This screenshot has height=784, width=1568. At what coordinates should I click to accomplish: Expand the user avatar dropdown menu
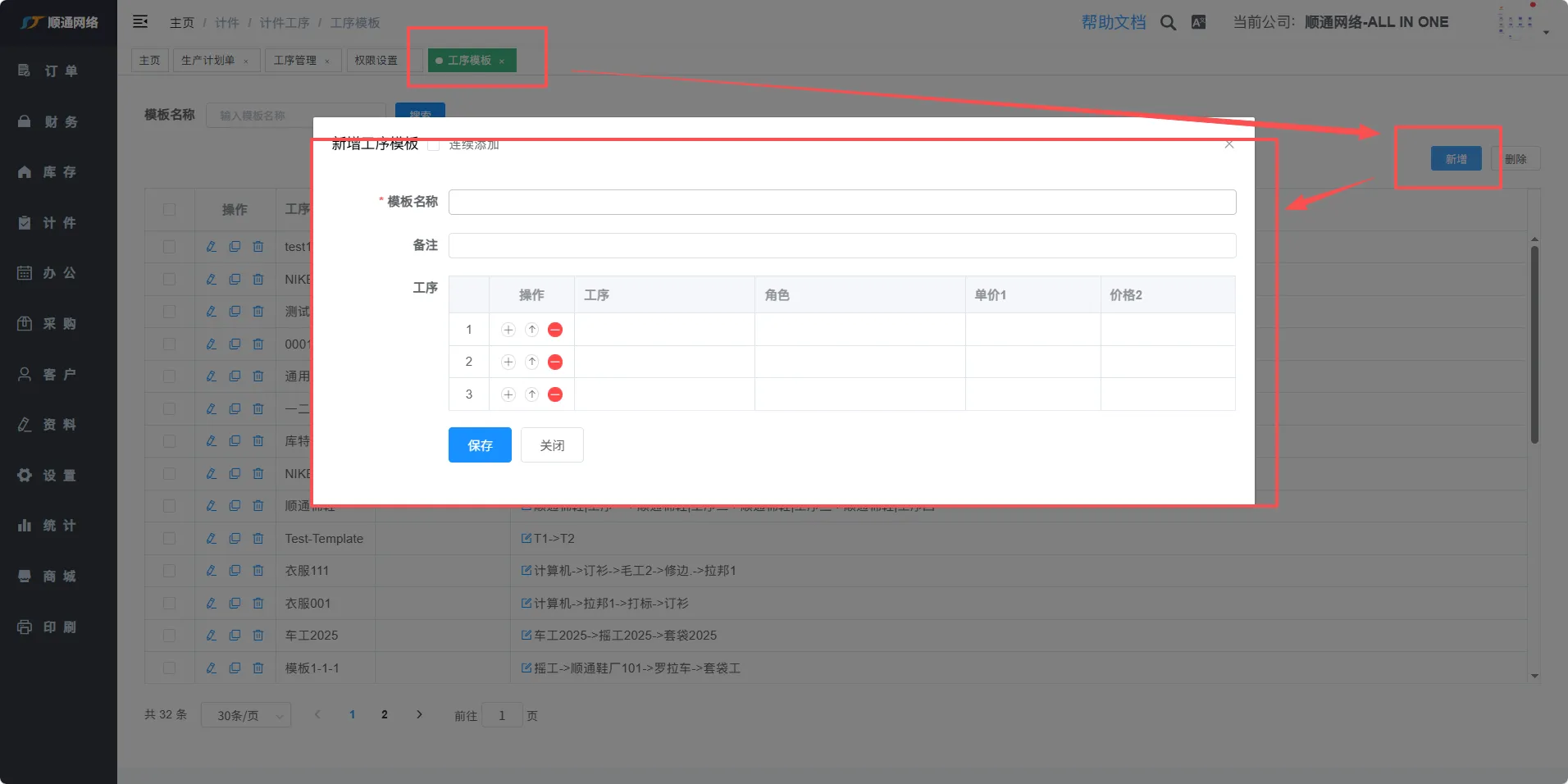[1522, 23]
